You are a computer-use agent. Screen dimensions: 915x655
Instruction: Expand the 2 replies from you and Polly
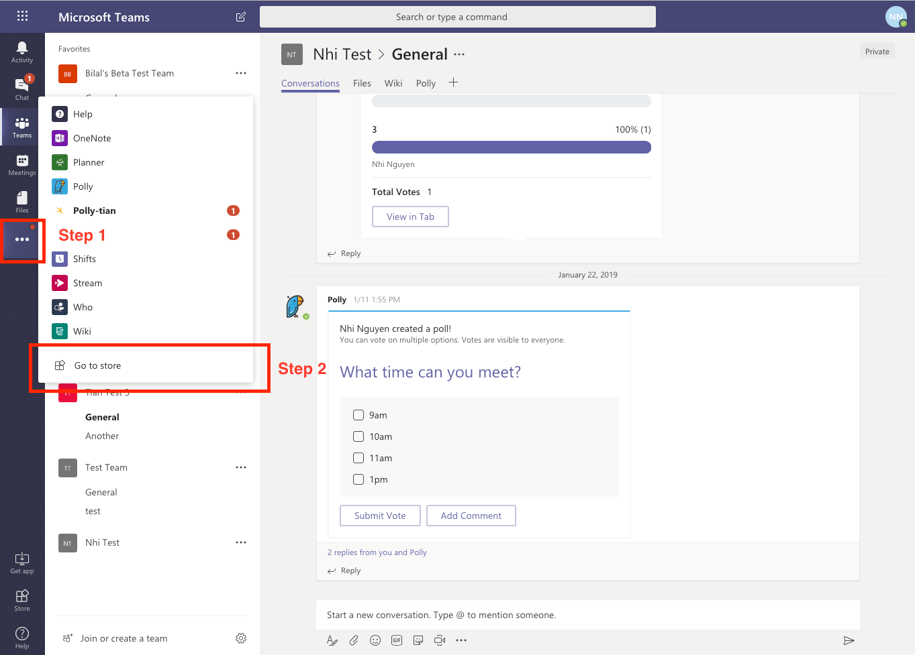[377, 552]
